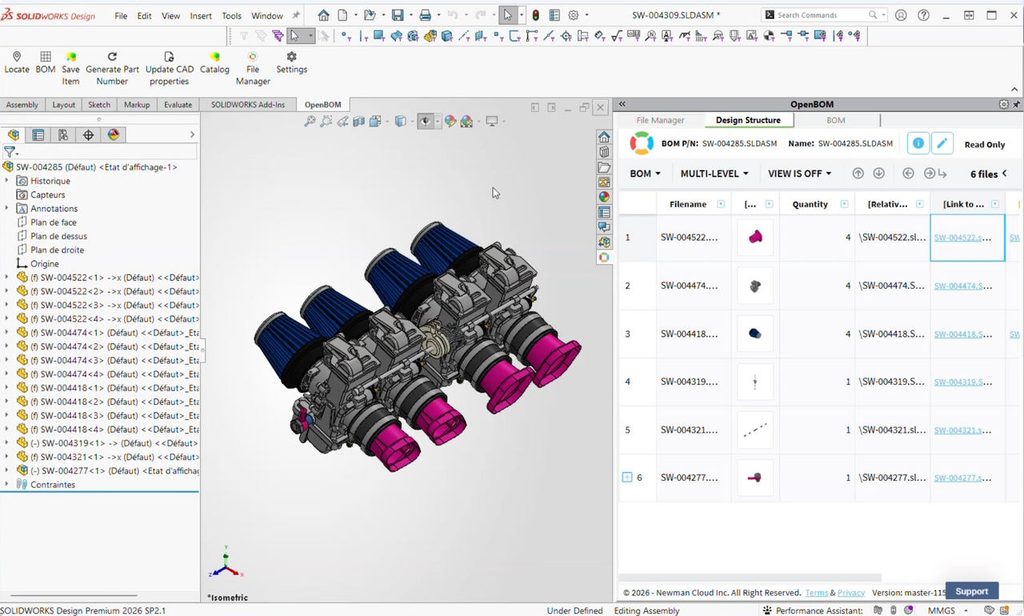
Task: Switch to the Assembly tab
Action: (x=22, y=105)
